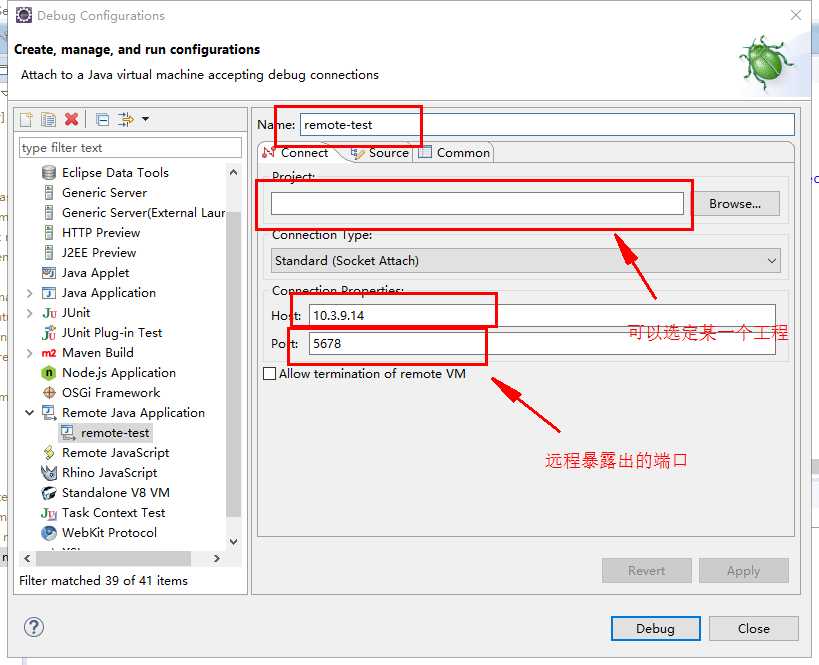Click the Remote JavaScript icon
The image size is (819, 665).
pos(49,453)
